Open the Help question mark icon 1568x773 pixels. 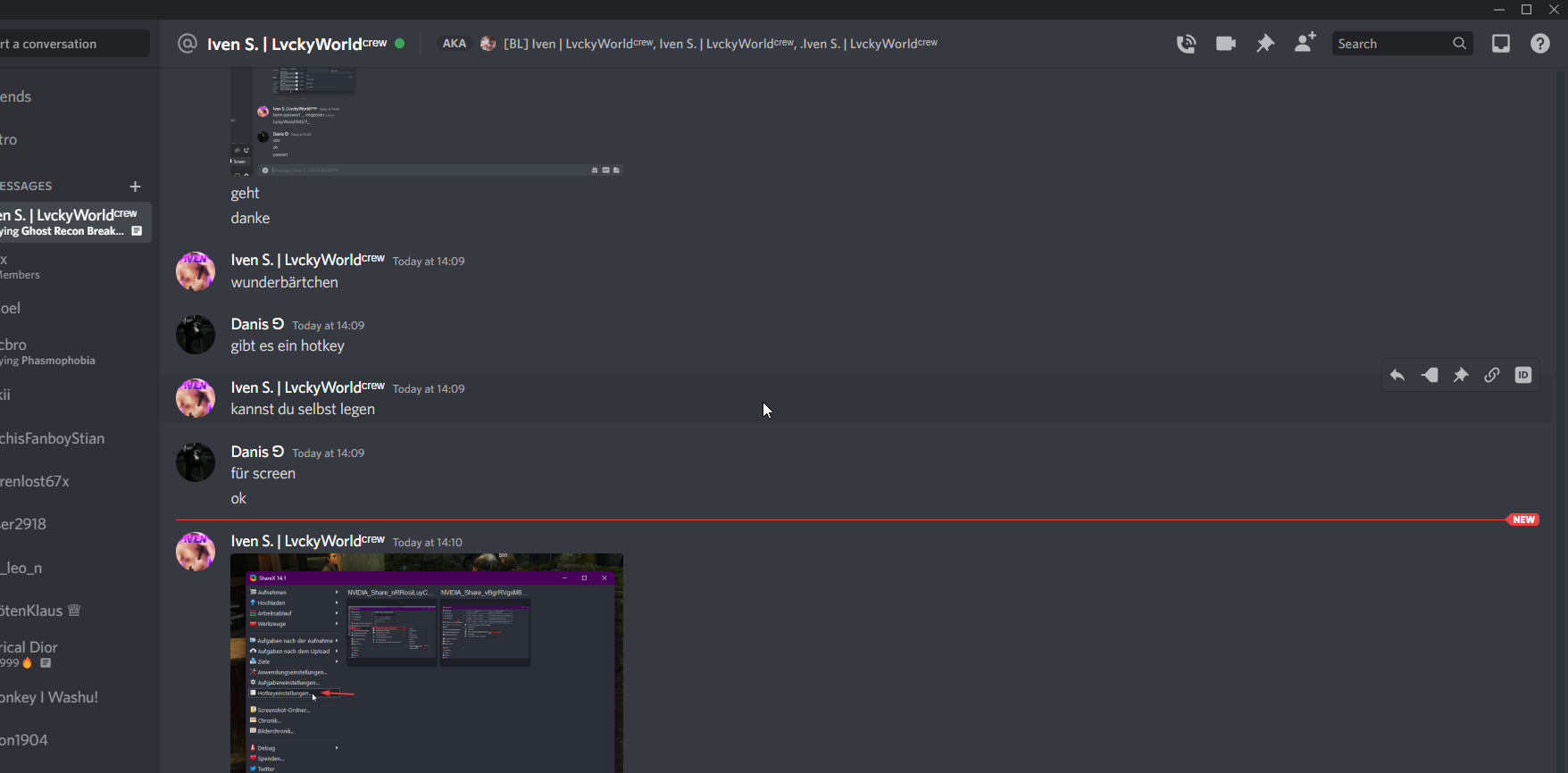point(1540,44)
